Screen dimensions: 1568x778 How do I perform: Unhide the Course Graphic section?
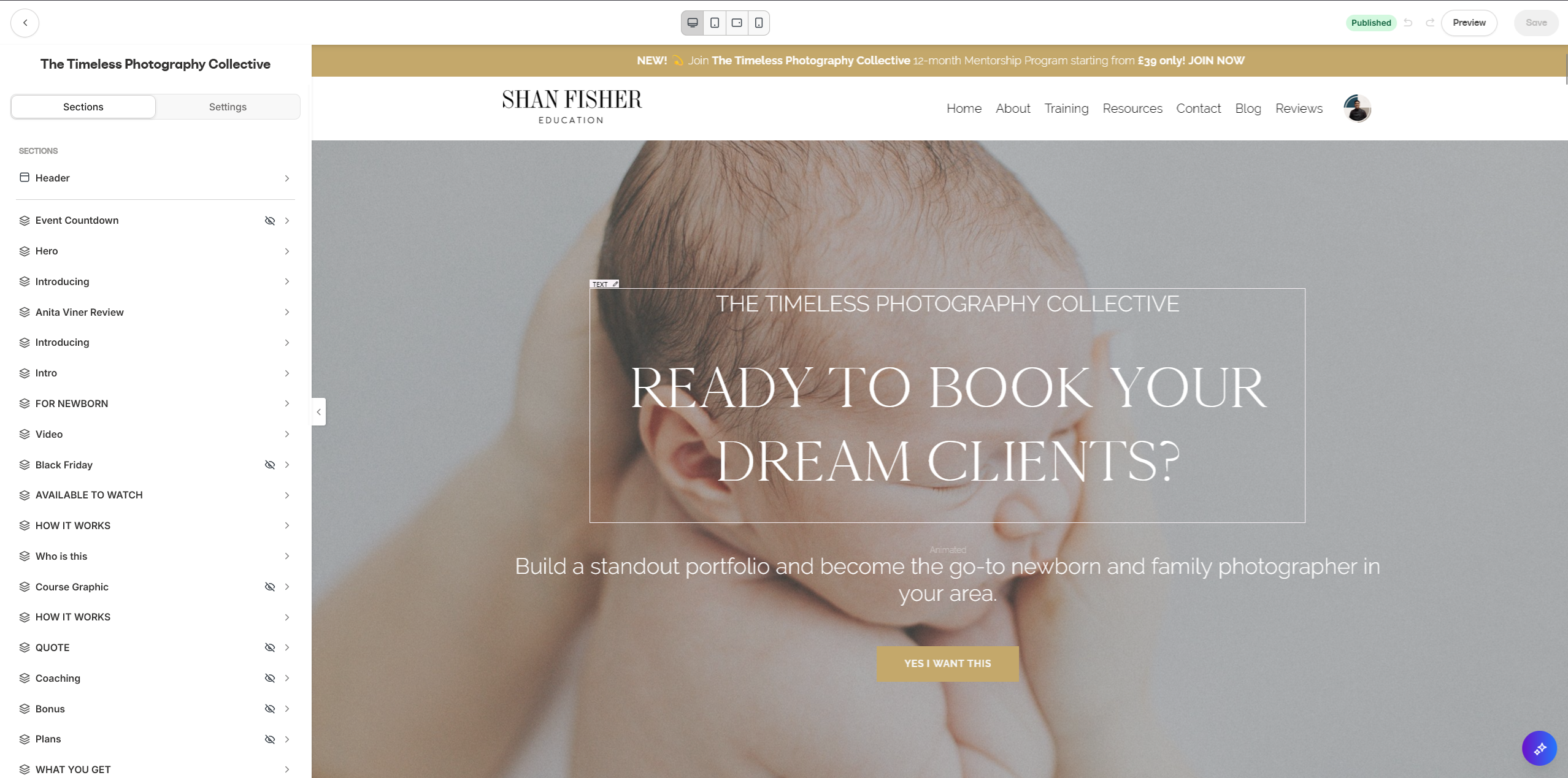269,587
